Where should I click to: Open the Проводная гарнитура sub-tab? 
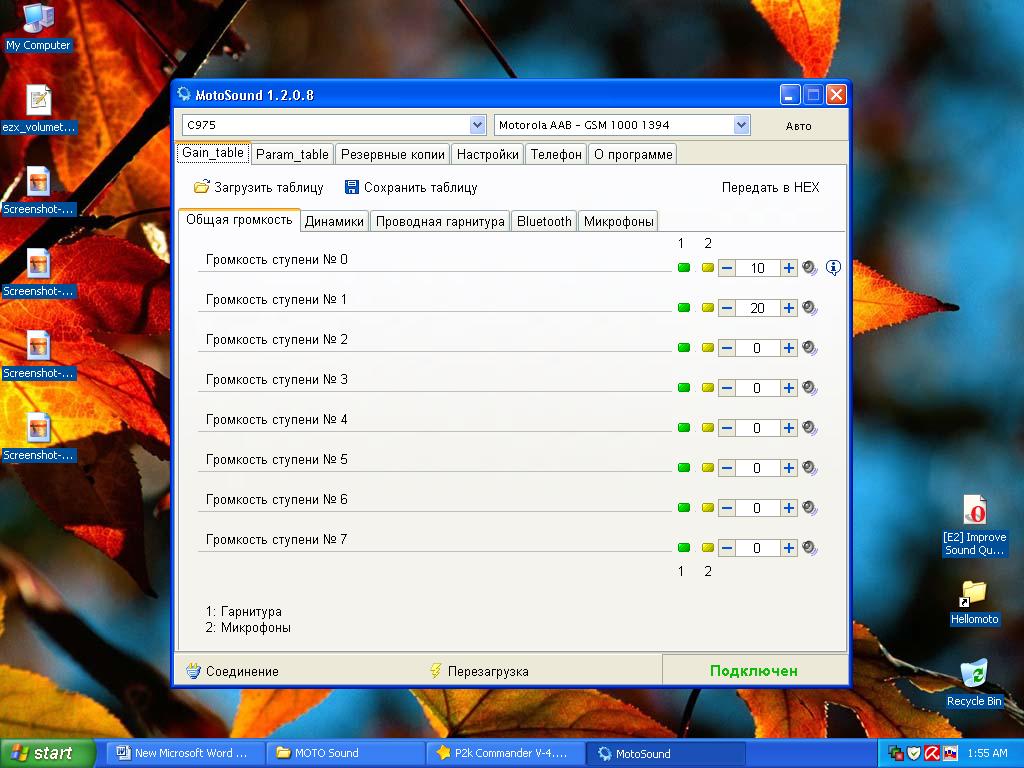tap(440, 221)
